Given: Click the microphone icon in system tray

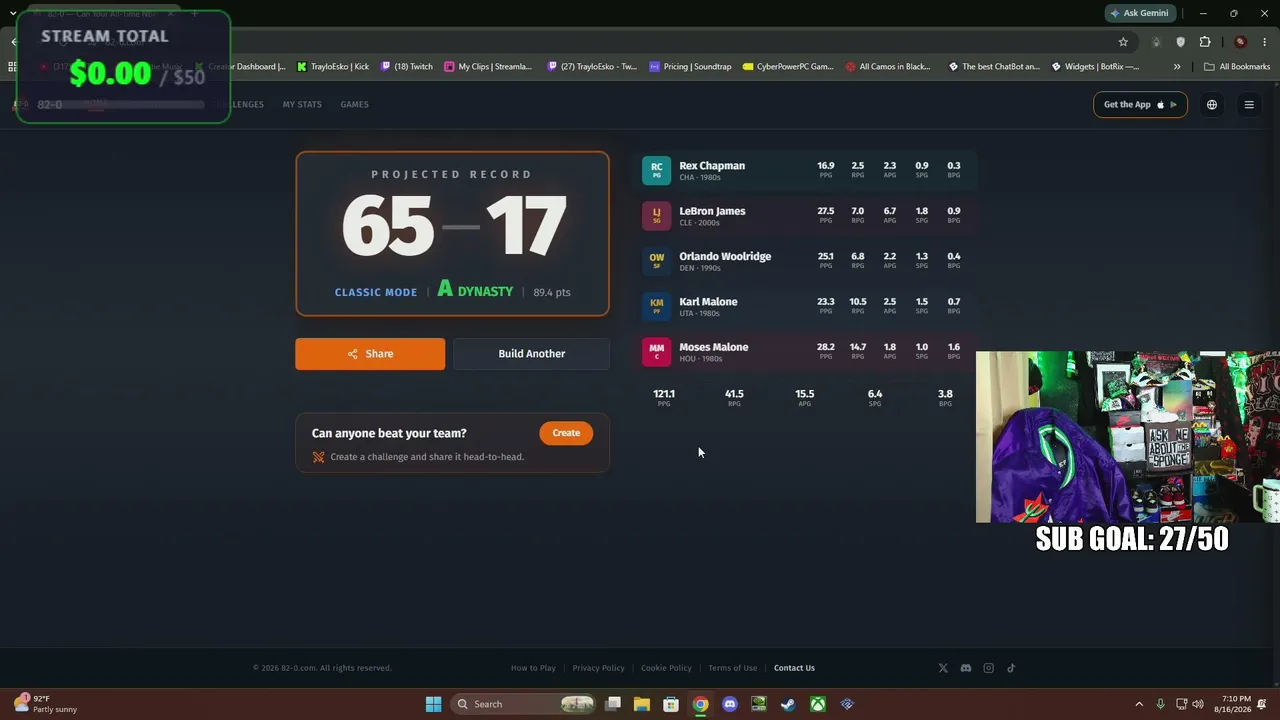Looking at the screenshot, I should (1160, 704).
